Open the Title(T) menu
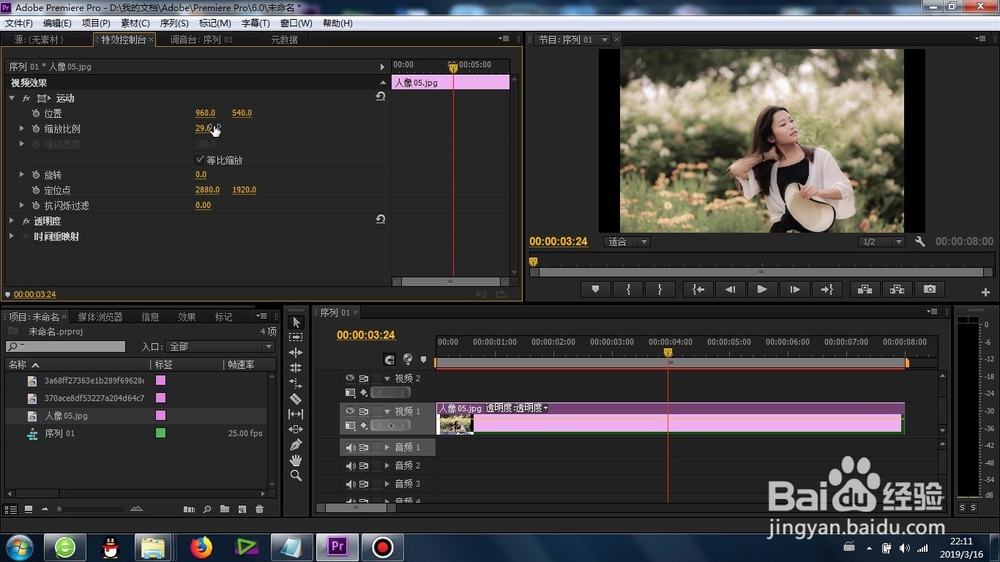1000x562 pixels. point(255,23)
